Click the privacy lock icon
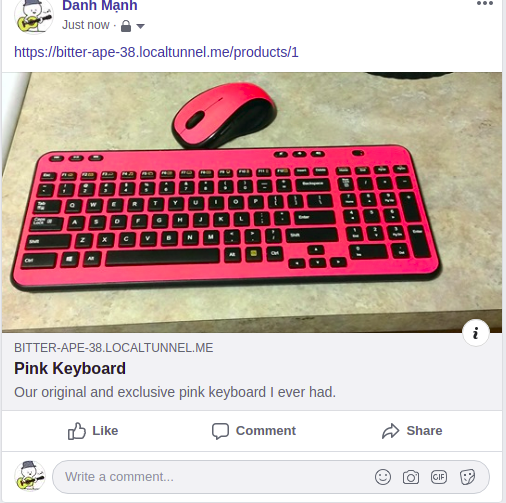Viewport: 506px width, 503px height. (126, 26)
